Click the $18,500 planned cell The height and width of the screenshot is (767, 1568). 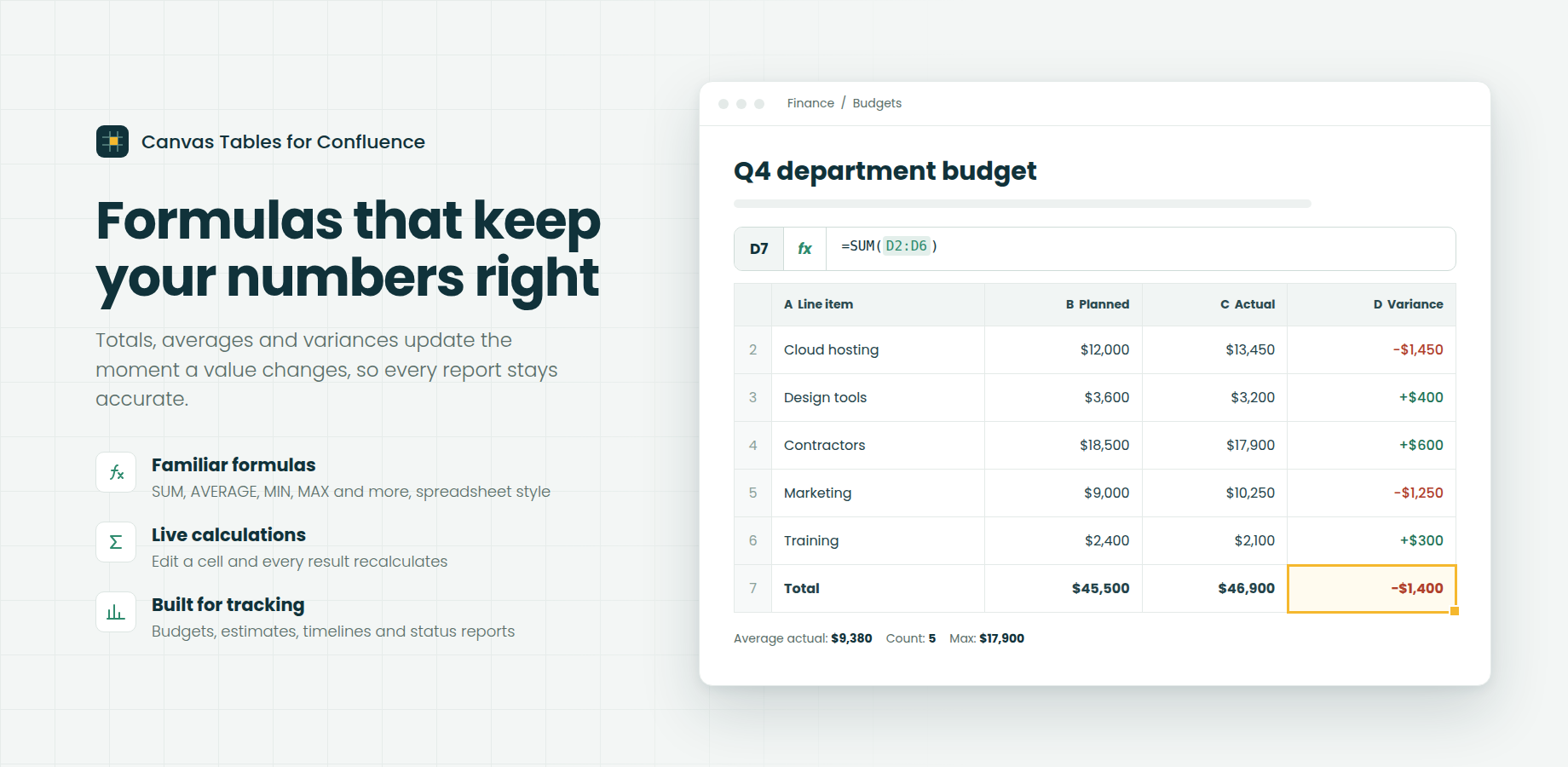point(1064,445)
